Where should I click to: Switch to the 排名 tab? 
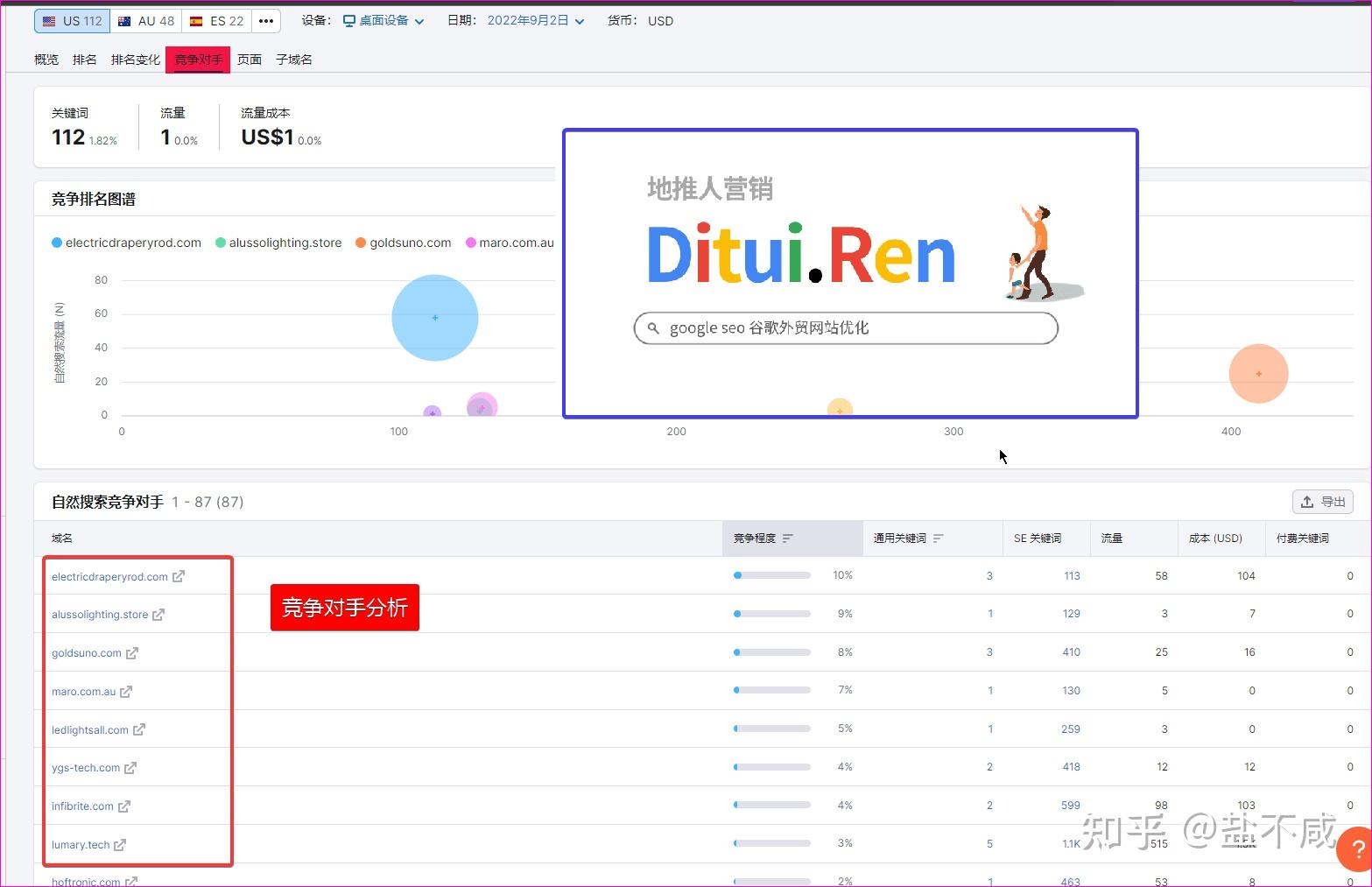[85, 60]
